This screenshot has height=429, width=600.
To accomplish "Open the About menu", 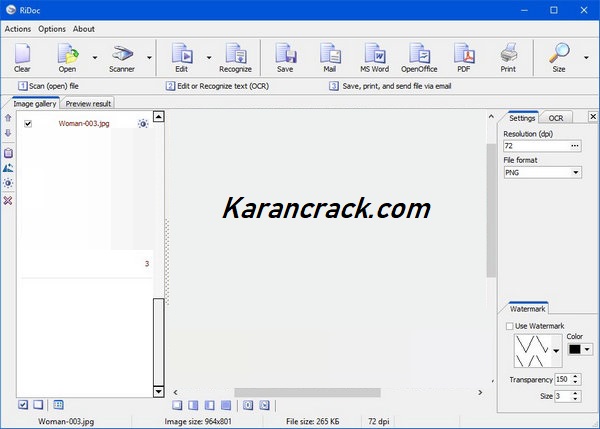I will click(x=83, y=29).
